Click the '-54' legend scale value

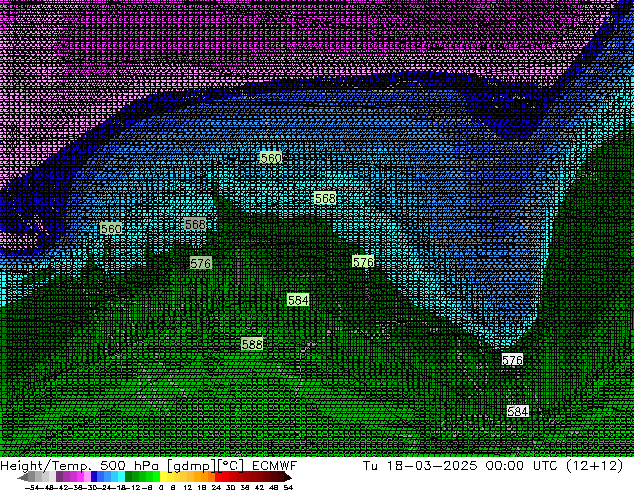[32, 487]
